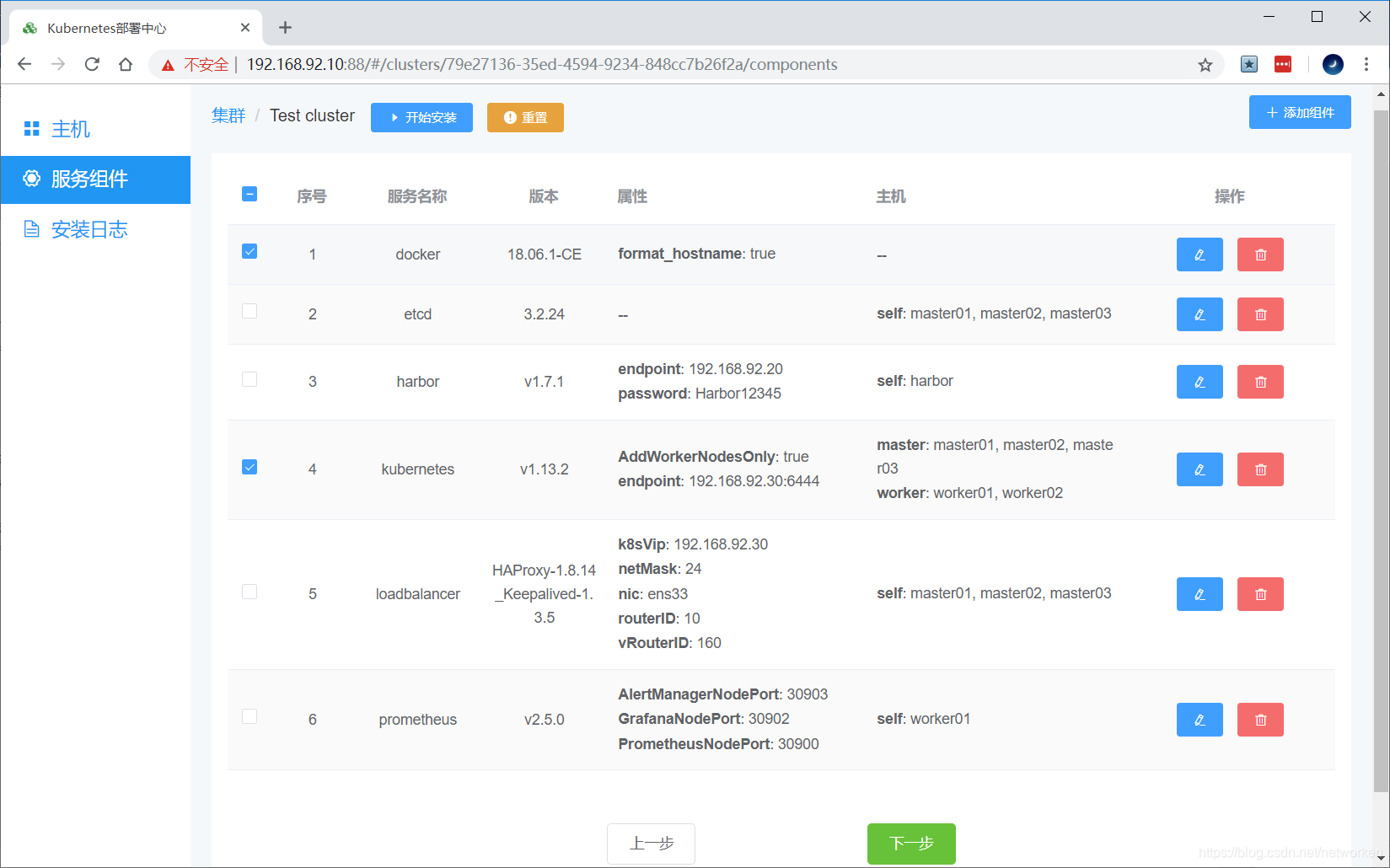Edit the harbor component
1390x868 pixels.
(1199, 382)
